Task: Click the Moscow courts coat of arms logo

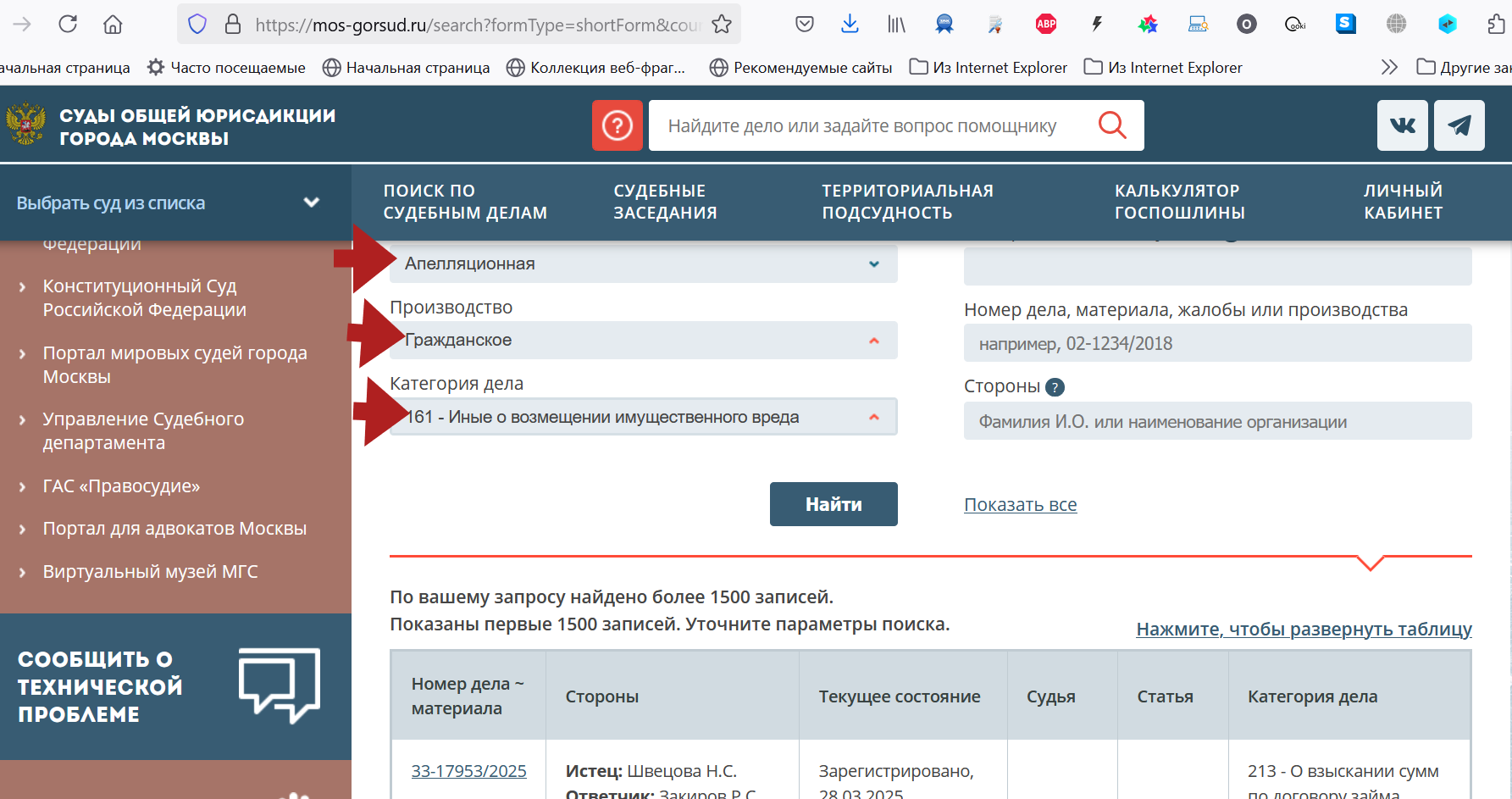Action: tap(26, 125)
